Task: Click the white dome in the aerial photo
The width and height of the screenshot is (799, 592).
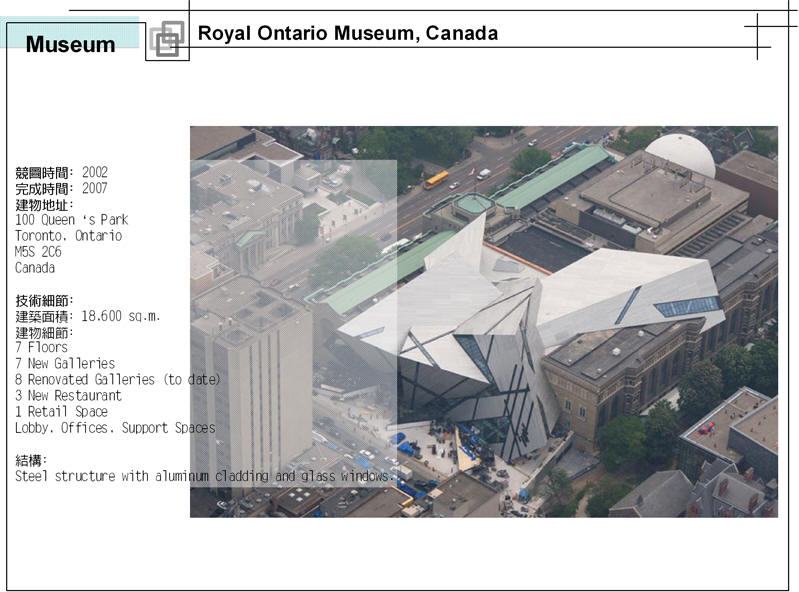Action: click(x=680, y=154)
